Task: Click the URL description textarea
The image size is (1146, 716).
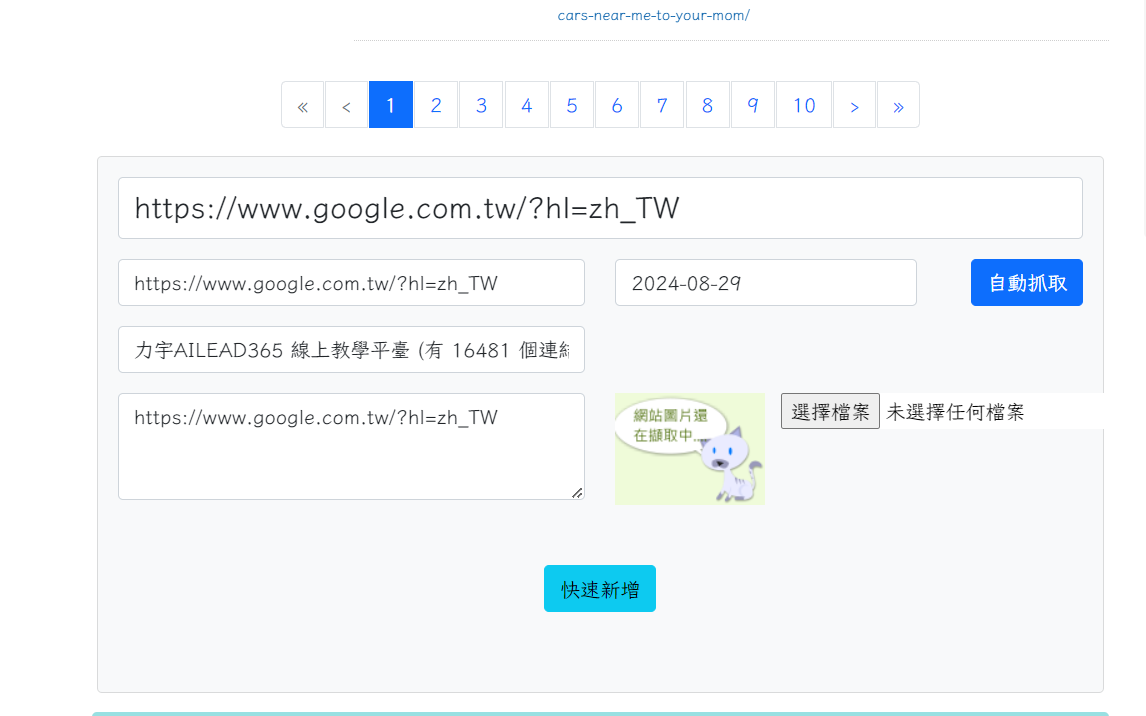Action: pos(352,446)
